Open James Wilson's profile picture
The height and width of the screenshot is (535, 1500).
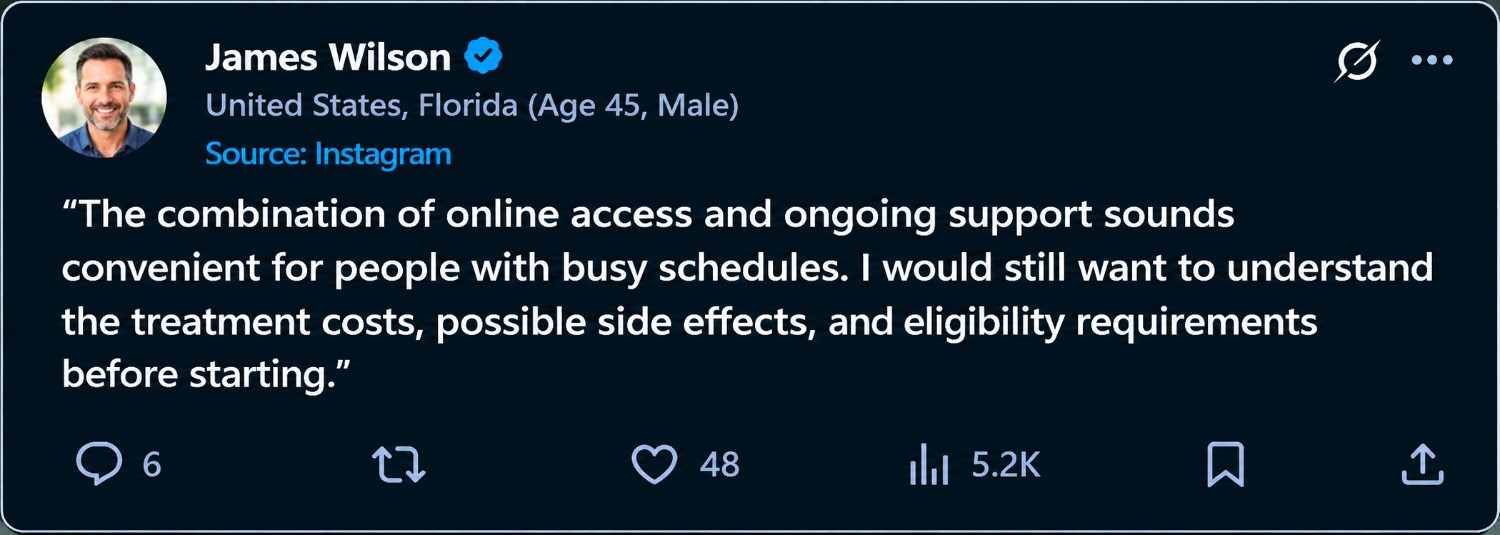(x=104, y=98)
